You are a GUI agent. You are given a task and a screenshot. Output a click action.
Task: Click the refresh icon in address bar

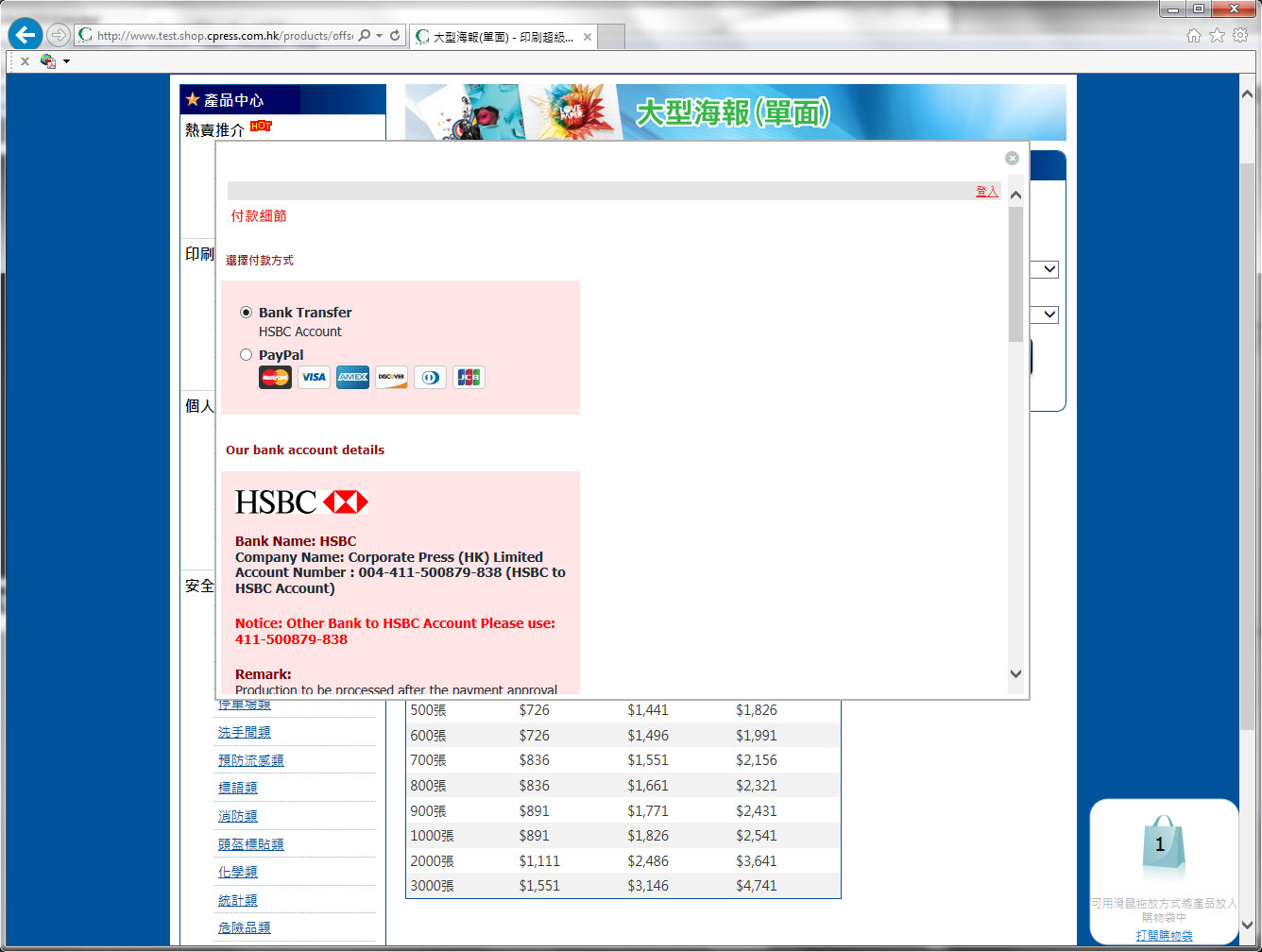[395, 36]
